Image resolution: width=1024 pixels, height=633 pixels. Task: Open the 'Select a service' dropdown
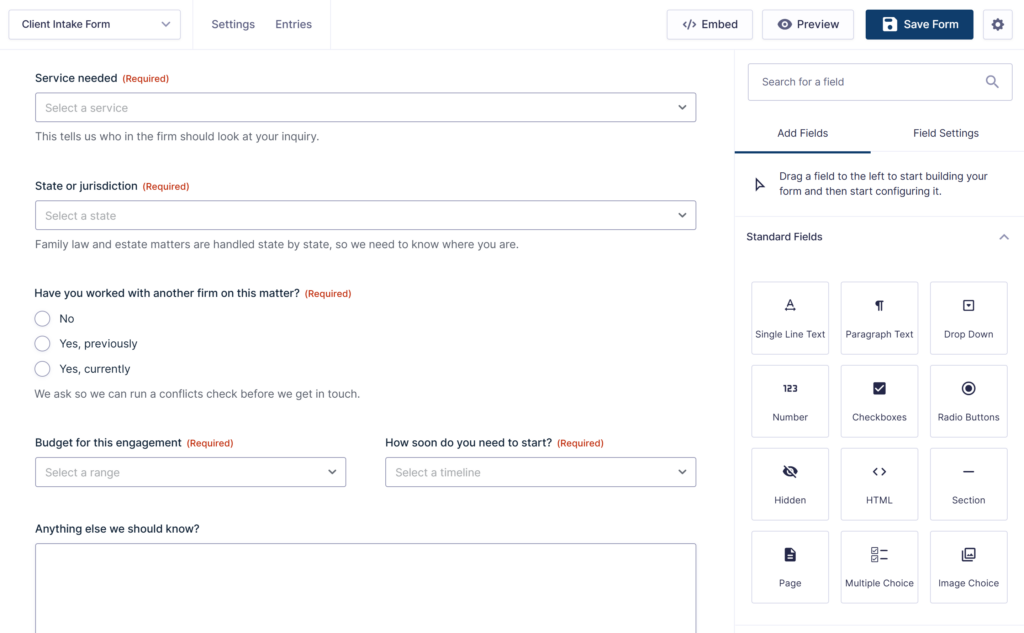365,107
